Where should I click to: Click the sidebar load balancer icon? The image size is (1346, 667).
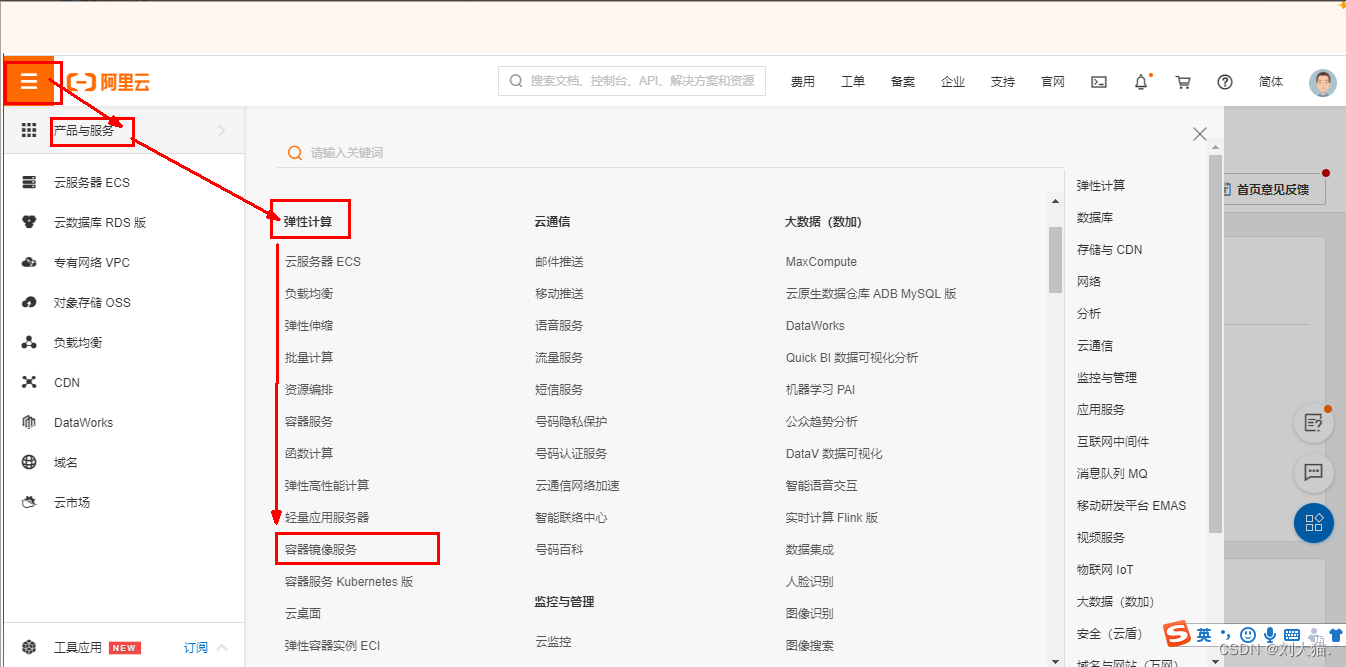point(29,342)
